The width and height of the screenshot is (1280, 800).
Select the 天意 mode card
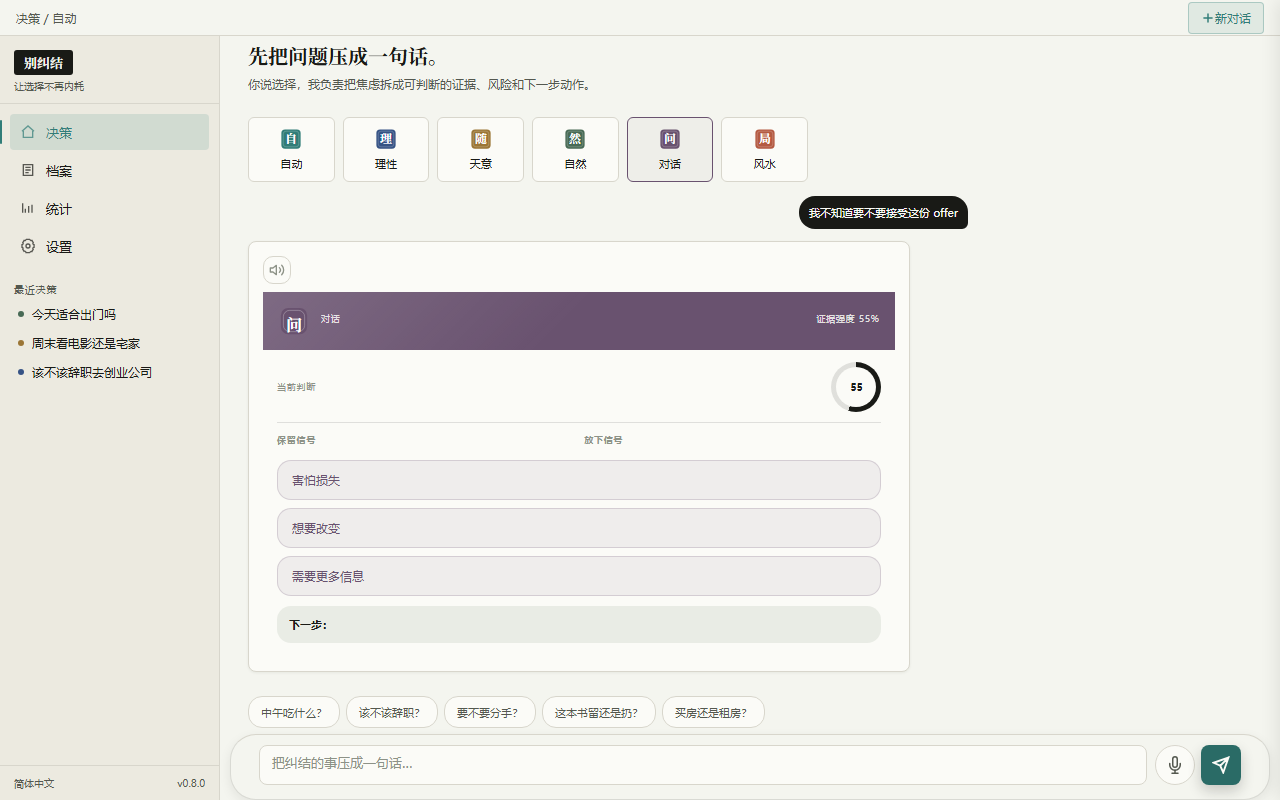[480, 150]
